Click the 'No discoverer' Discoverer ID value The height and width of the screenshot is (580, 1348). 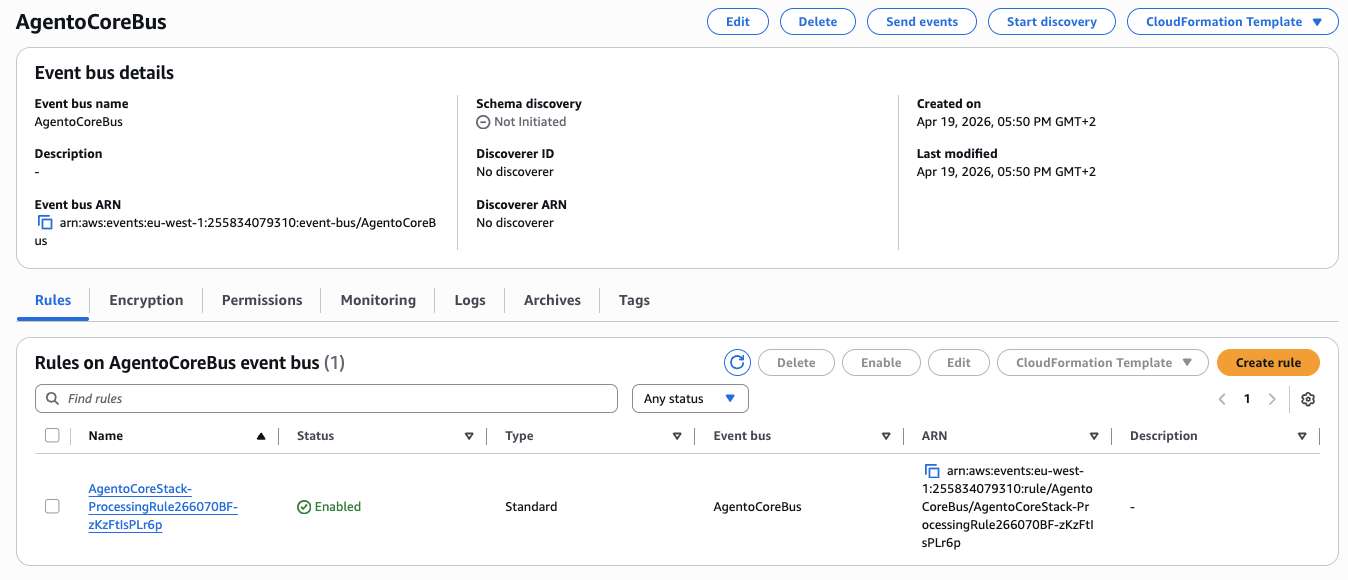pyautogui.click(x=515, y=172)
